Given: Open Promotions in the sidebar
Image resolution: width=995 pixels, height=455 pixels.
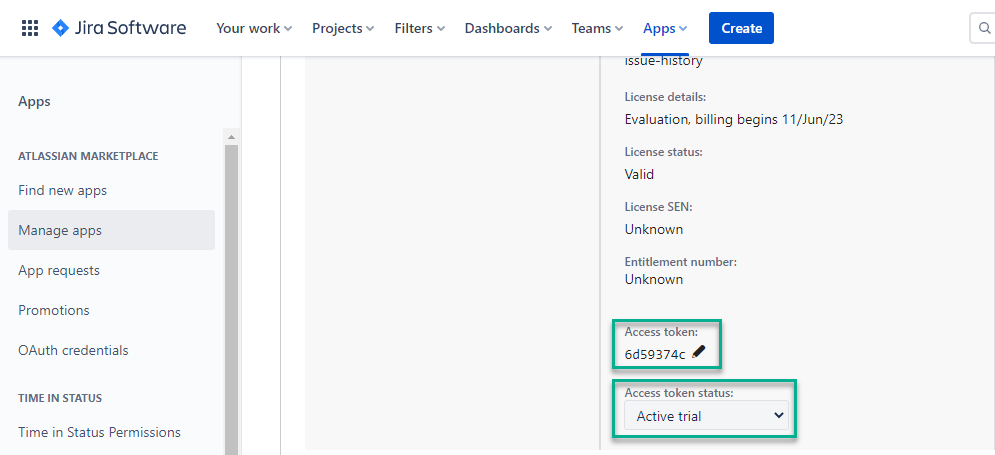Looking at the screenshot, I should tap(54, 310).
